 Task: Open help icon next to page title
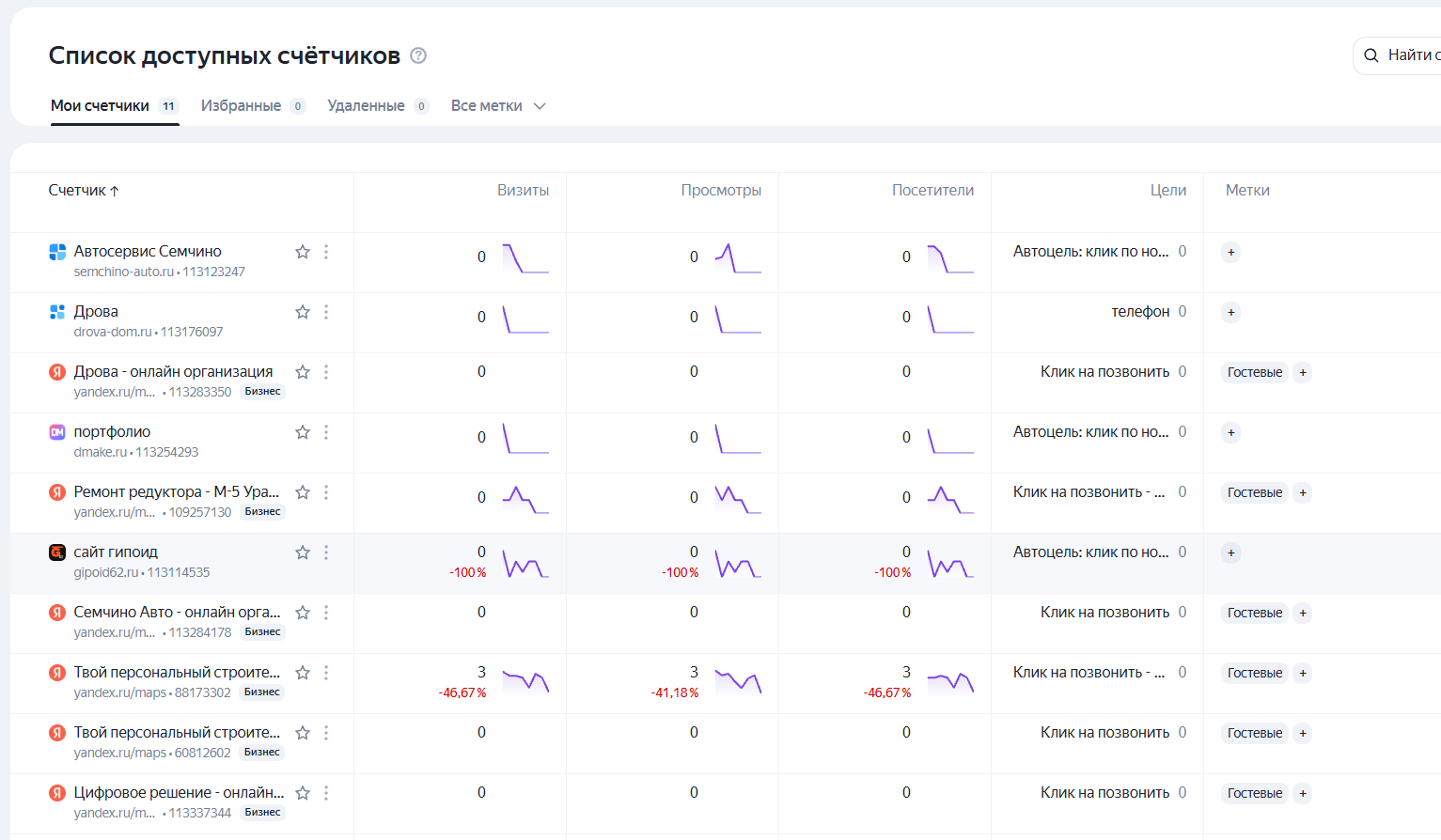418,55
